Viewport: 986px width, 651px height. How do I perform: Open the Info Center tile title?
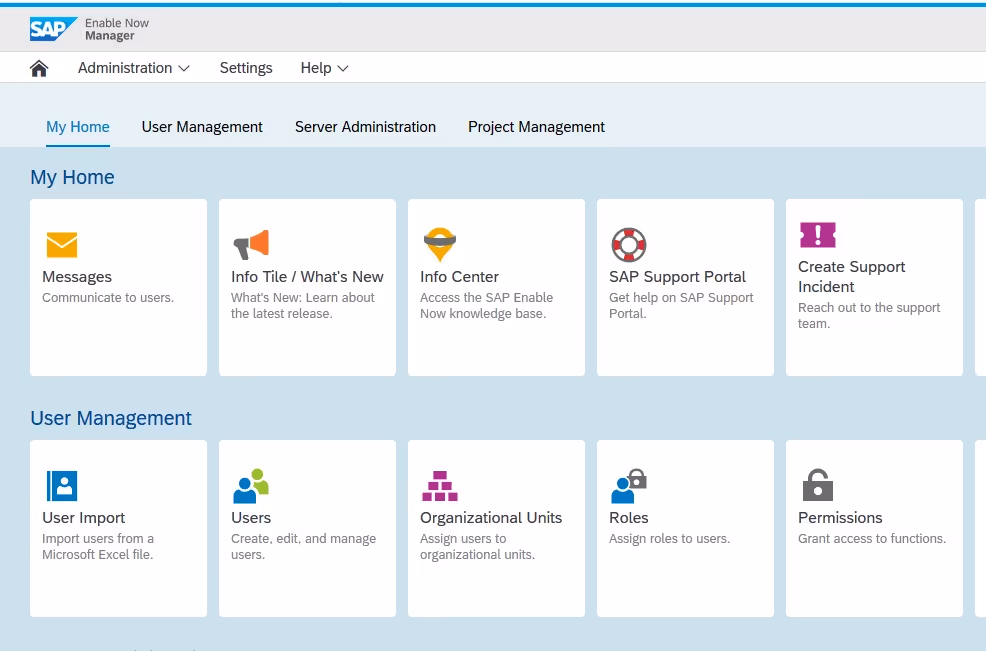[x=459, y=277]
